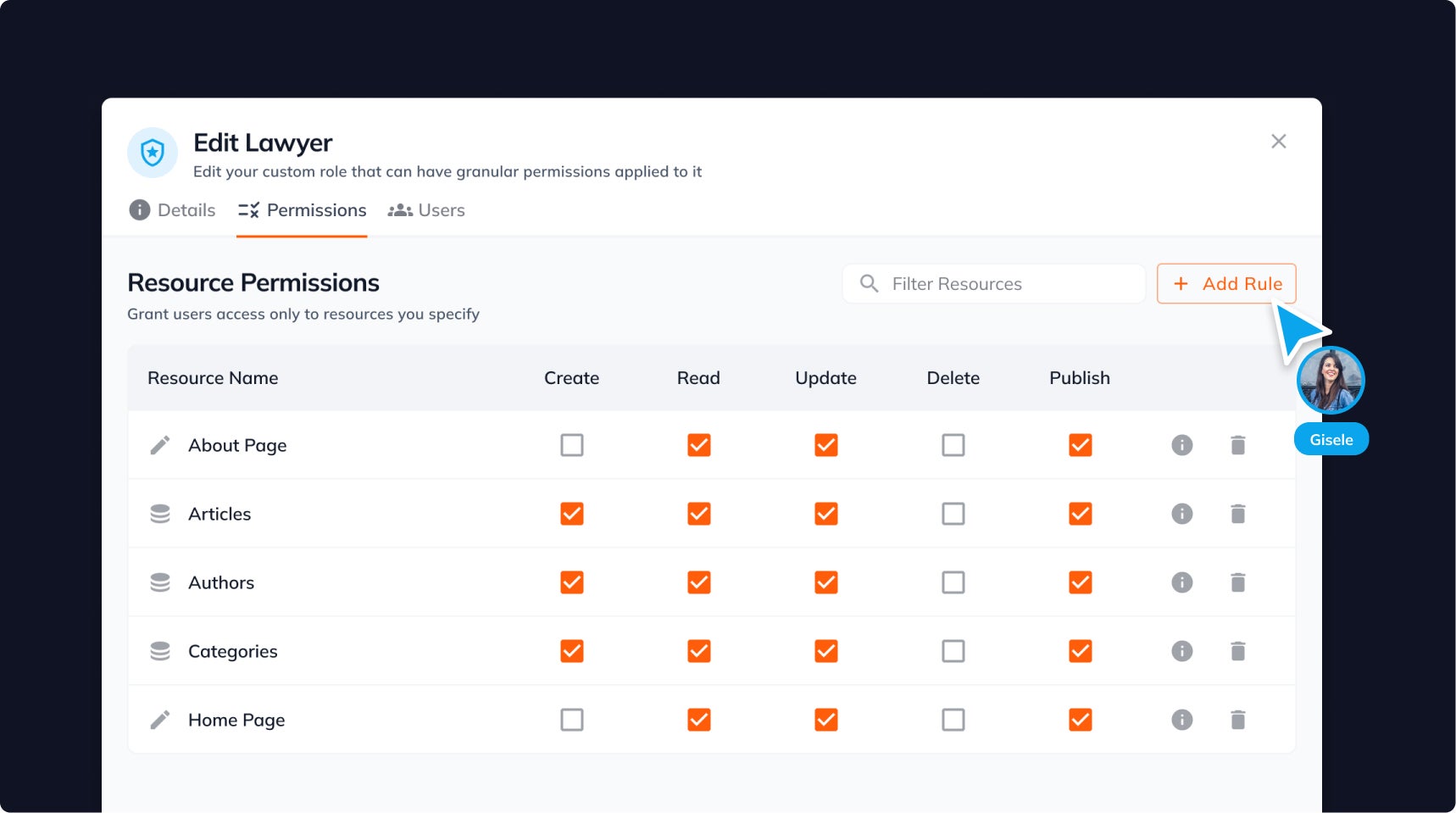The width and height of the screenshot is (1456, 813).
Task: Uncheck Read permission for Authors
Action: point(699,582)
